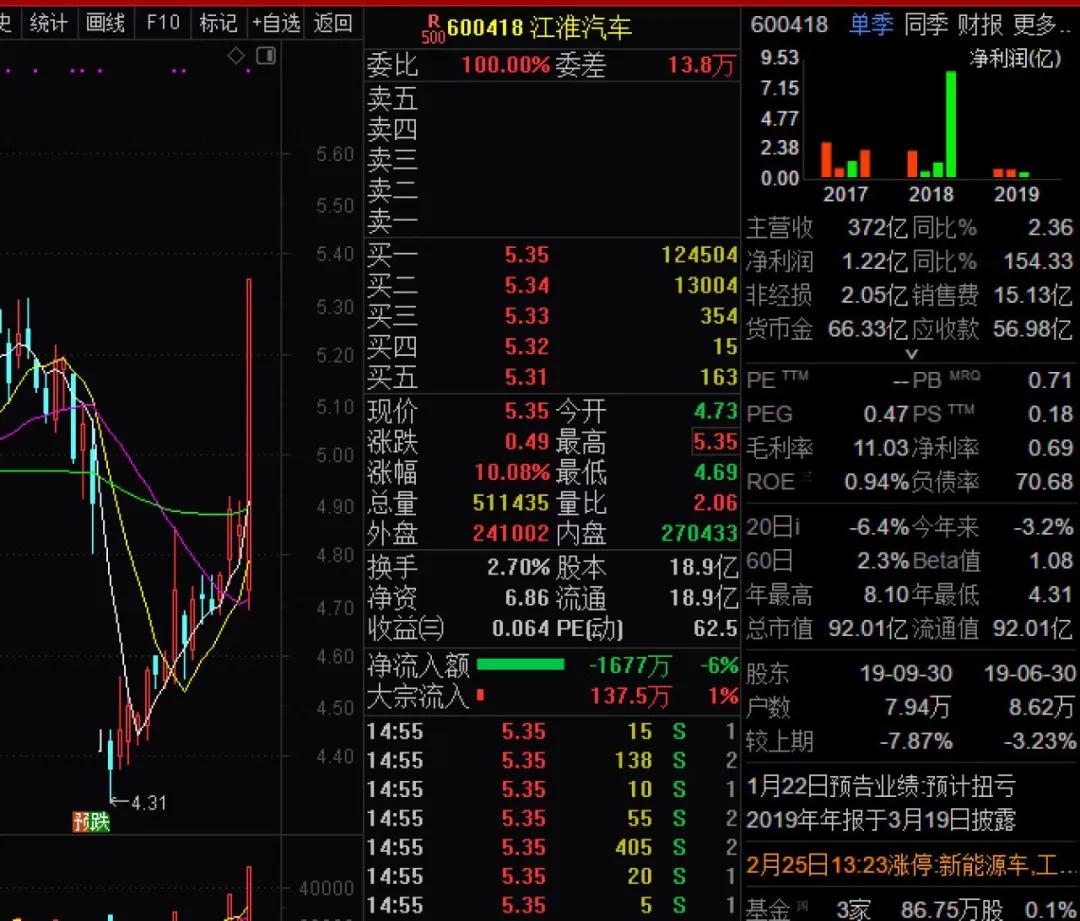Click 今开 value 4.73
This screenshot has height=921, width=1080.
[x=716, y=411]
